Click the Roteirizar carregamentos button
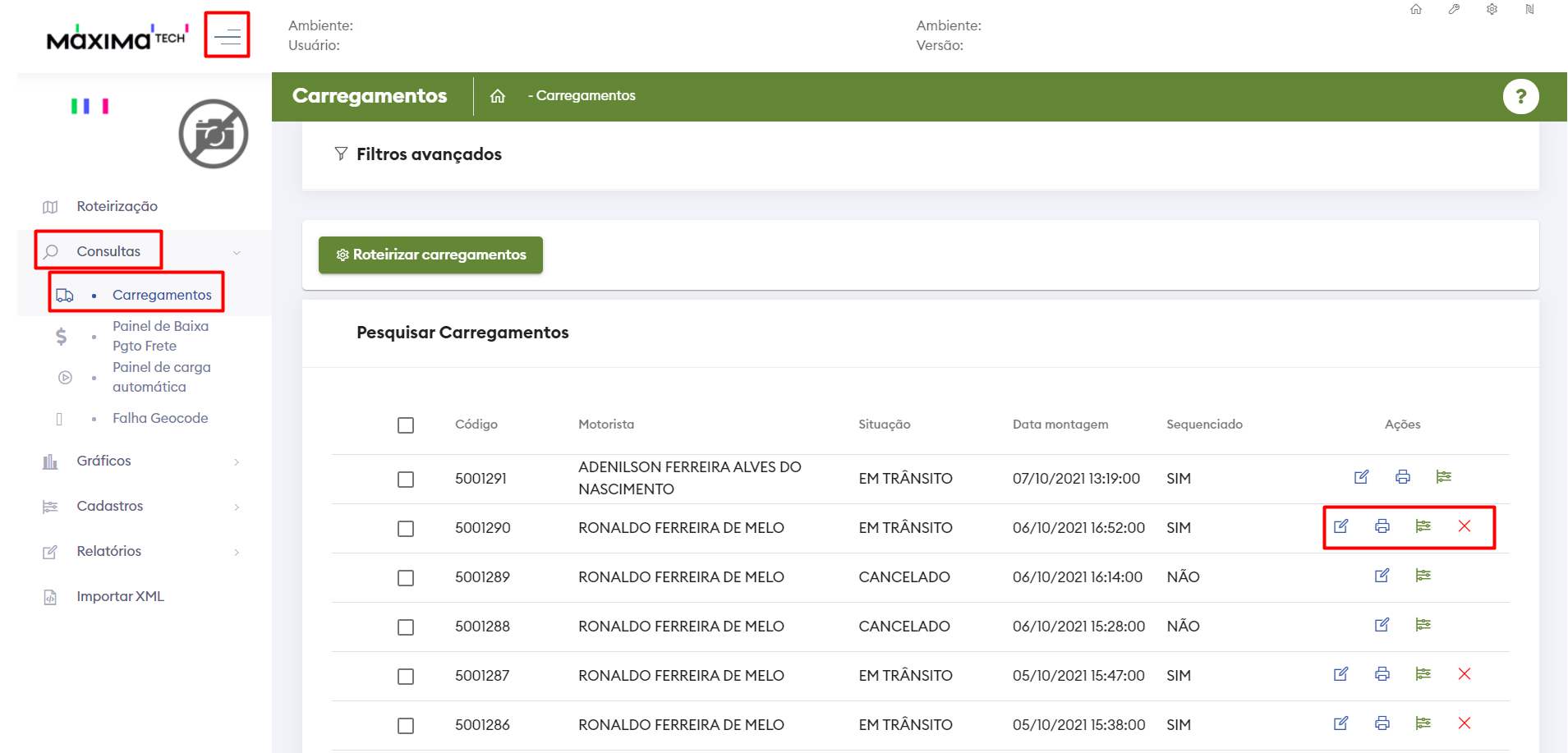The width and height of the screenshot is (1568, 753). (x=430, y=255)
